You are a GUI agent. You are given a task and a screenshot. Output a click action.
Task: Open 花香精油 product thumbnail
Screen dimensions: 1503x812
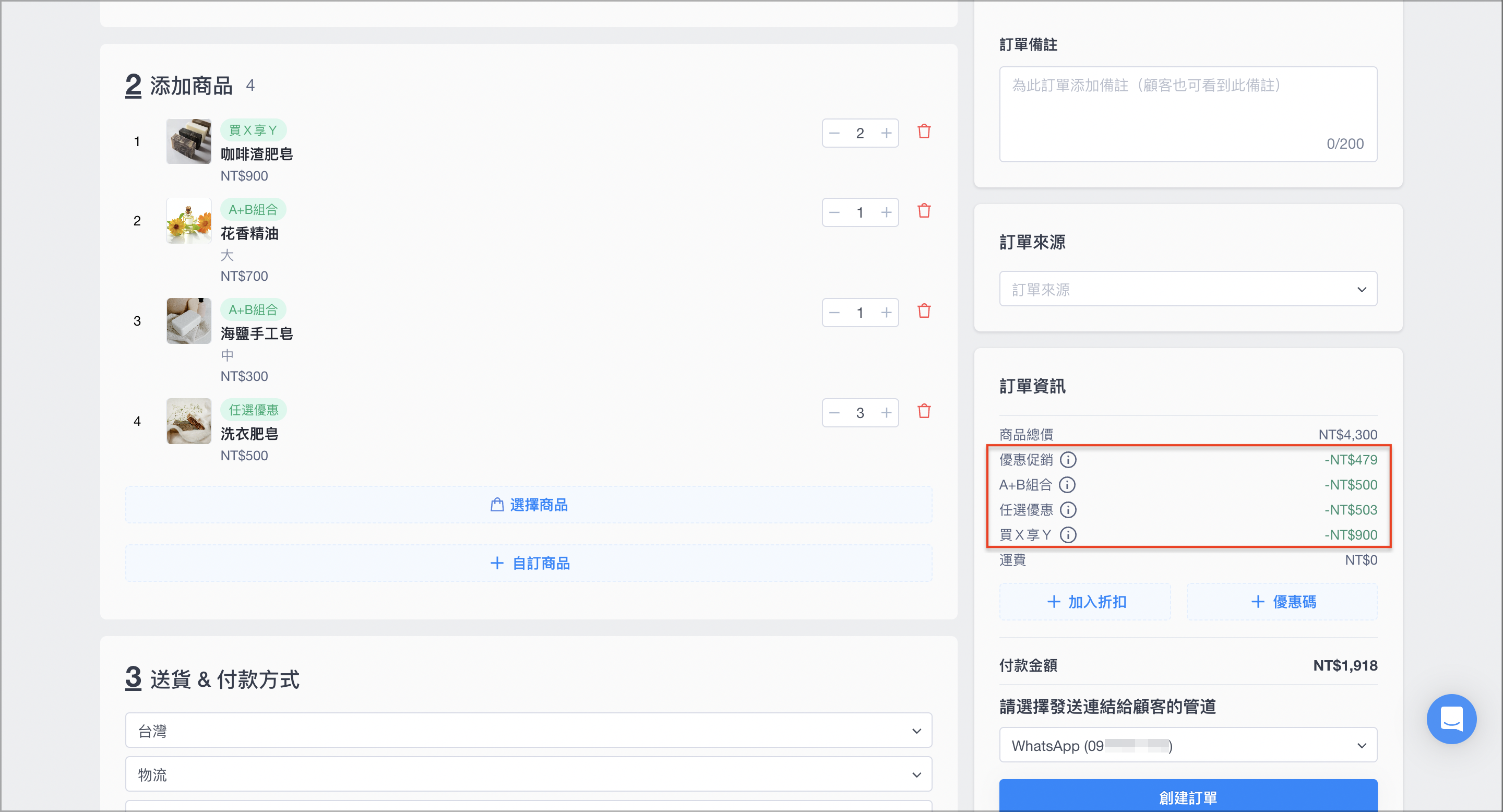pos(188,221)
